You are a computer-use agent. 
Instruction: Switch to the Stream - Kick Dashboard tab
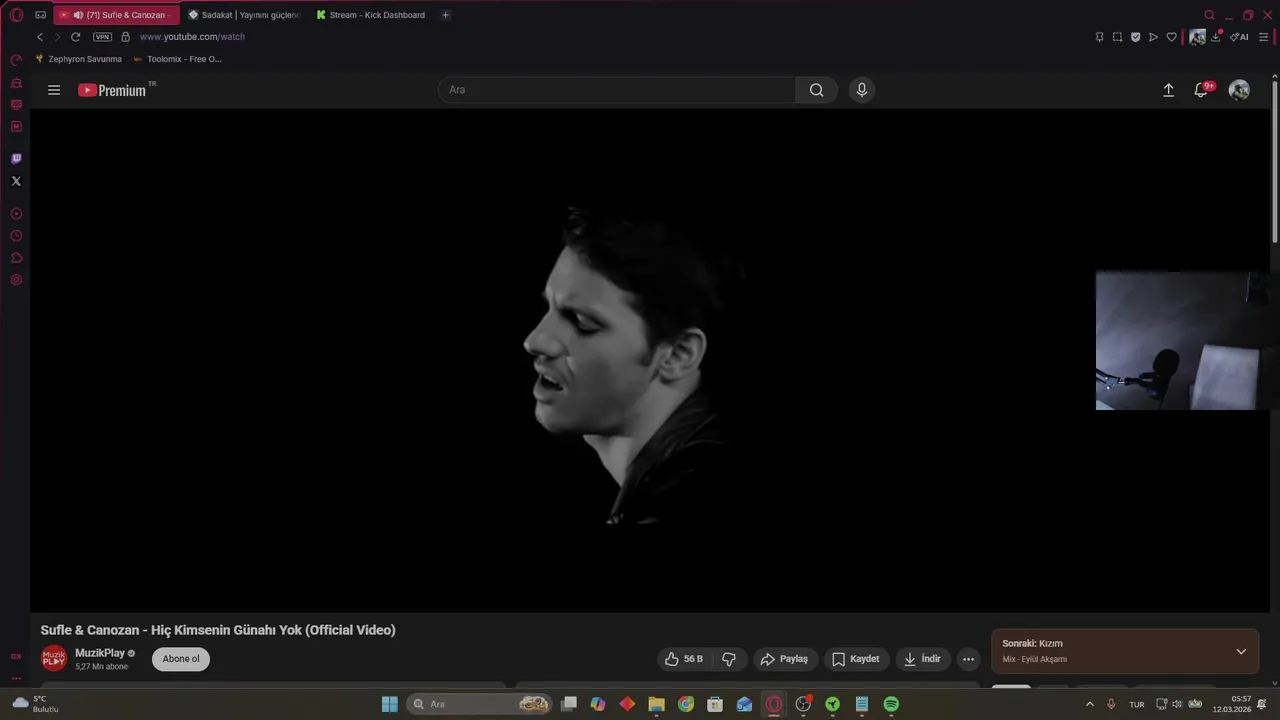(372, 15)
